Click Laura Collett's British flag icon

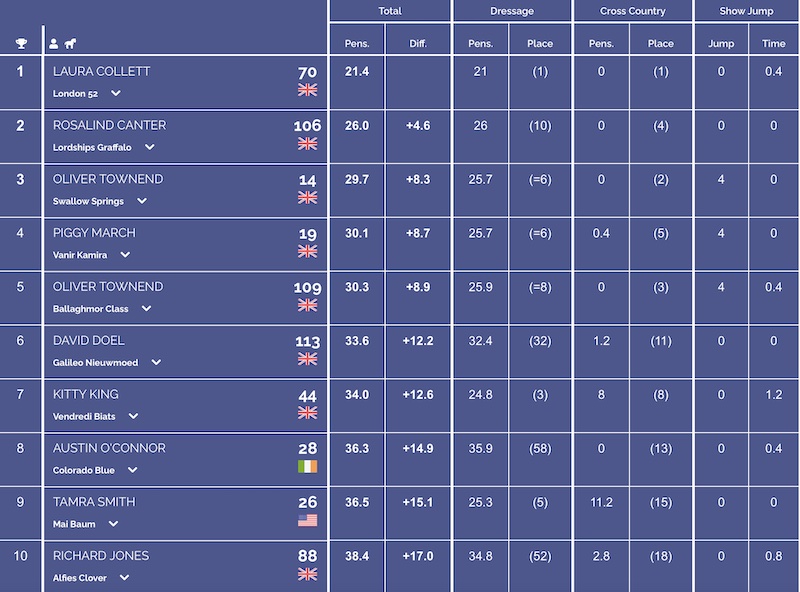coord(308,90)
